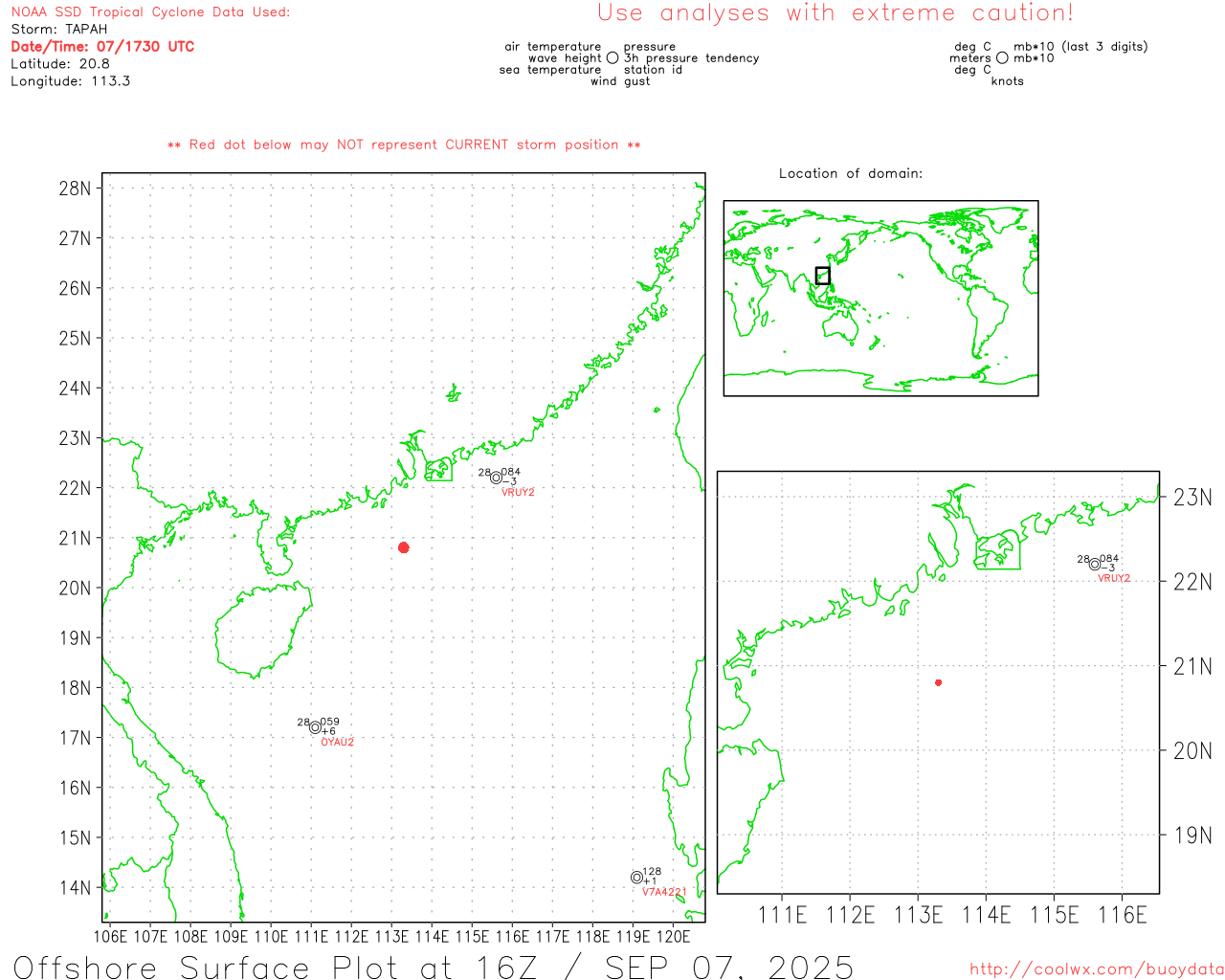
Task: Click 'wind gust' legend label
Action: click(620, 81)
